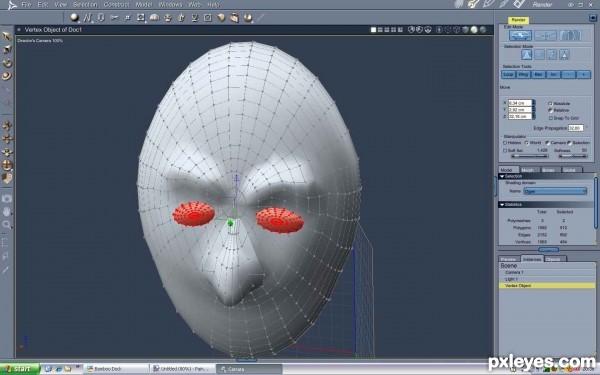
Task: Open the shading domain Name dropdown
Action: (555, 191)
